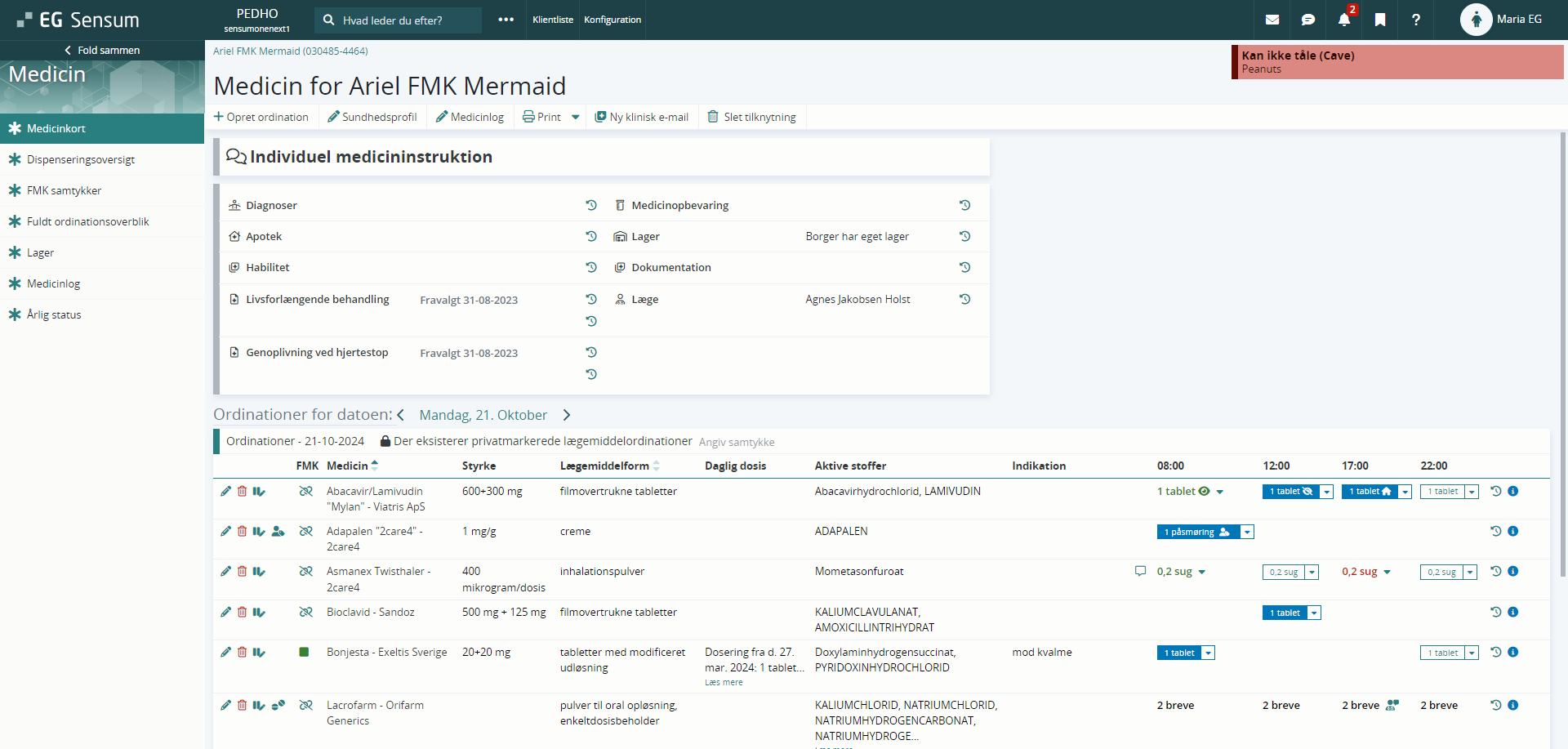Toggle 22:00 '1 tablet' dose for Bonjesta
Viewport: 1568px width, 749px height.
(x=1442, y=653)
